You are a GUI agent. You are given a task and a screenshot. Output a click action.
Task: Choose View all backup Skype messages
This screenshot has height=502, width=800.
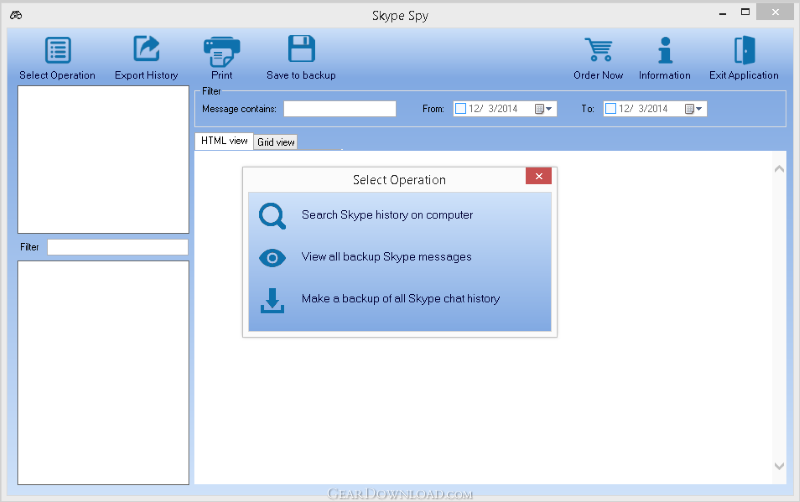pyautogui.click(x=386, y=257)
